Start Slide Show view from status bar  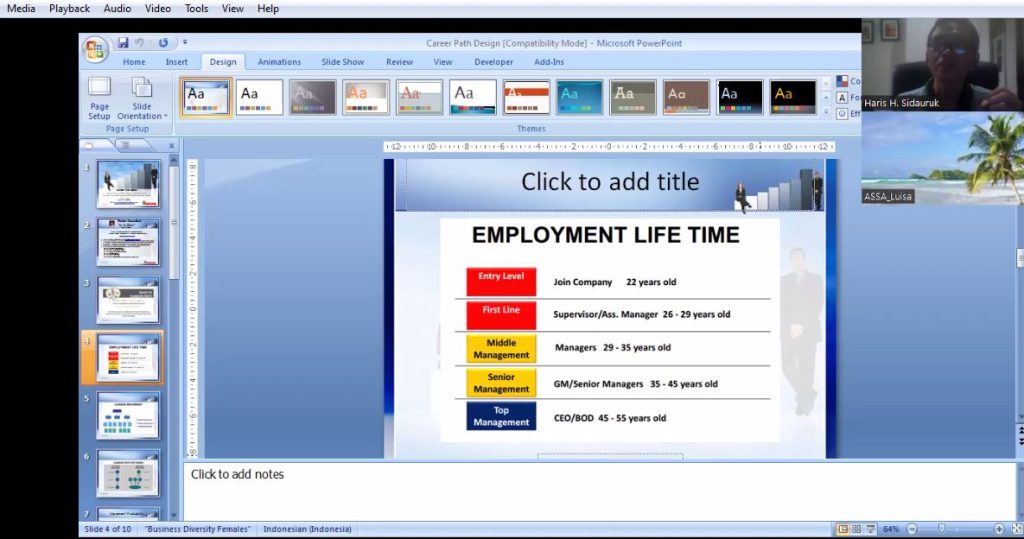(871, 529)
